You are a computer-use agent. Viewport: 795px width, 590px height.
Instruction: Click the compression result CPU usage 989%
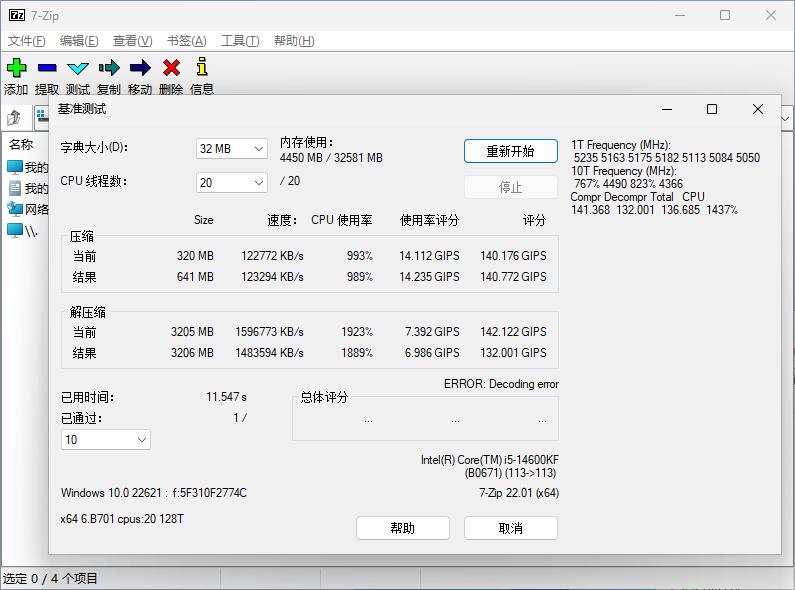[x=359, y=277]
